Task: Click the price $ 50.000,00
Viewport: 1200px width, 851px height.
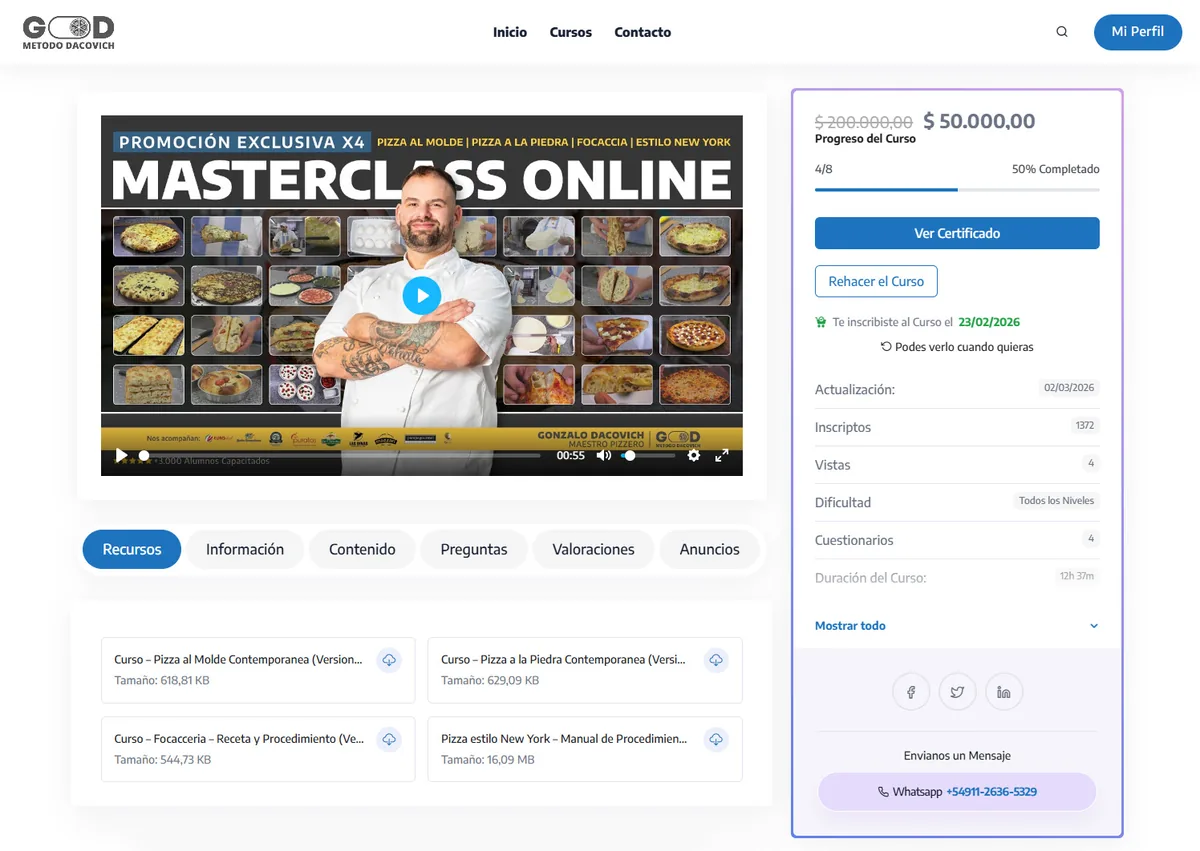Action: click(979, 121)
